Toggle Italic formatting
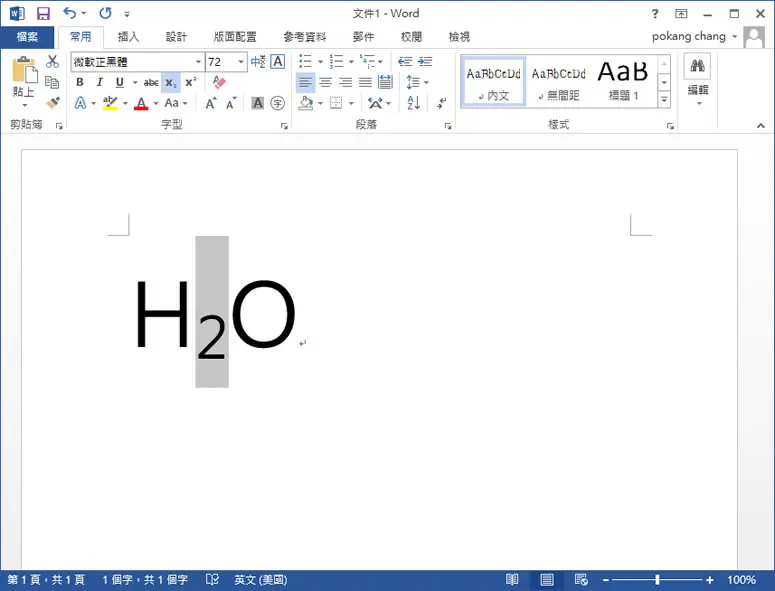775x591 pixels. pyautogui.click(x=99, y=82)
